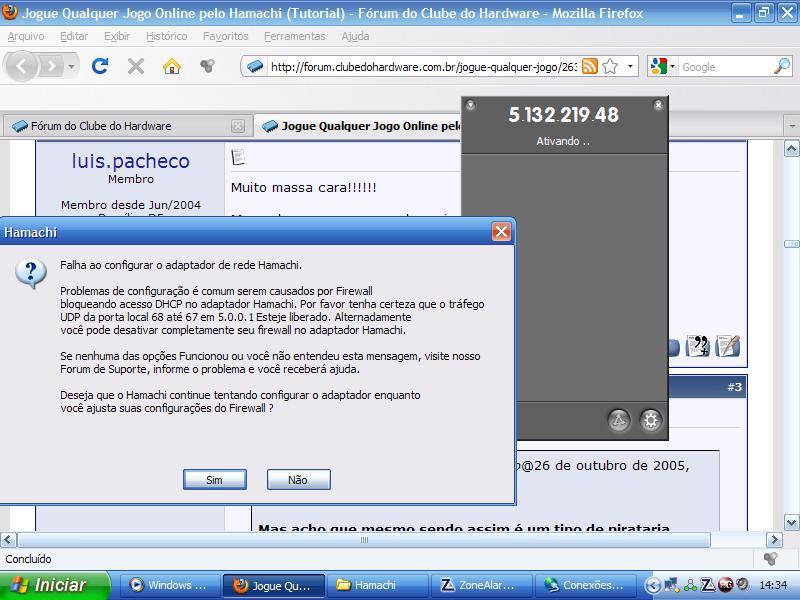
Task: Click the Hamachi tray icon with green nodes
Action: (x=690, y=585)
